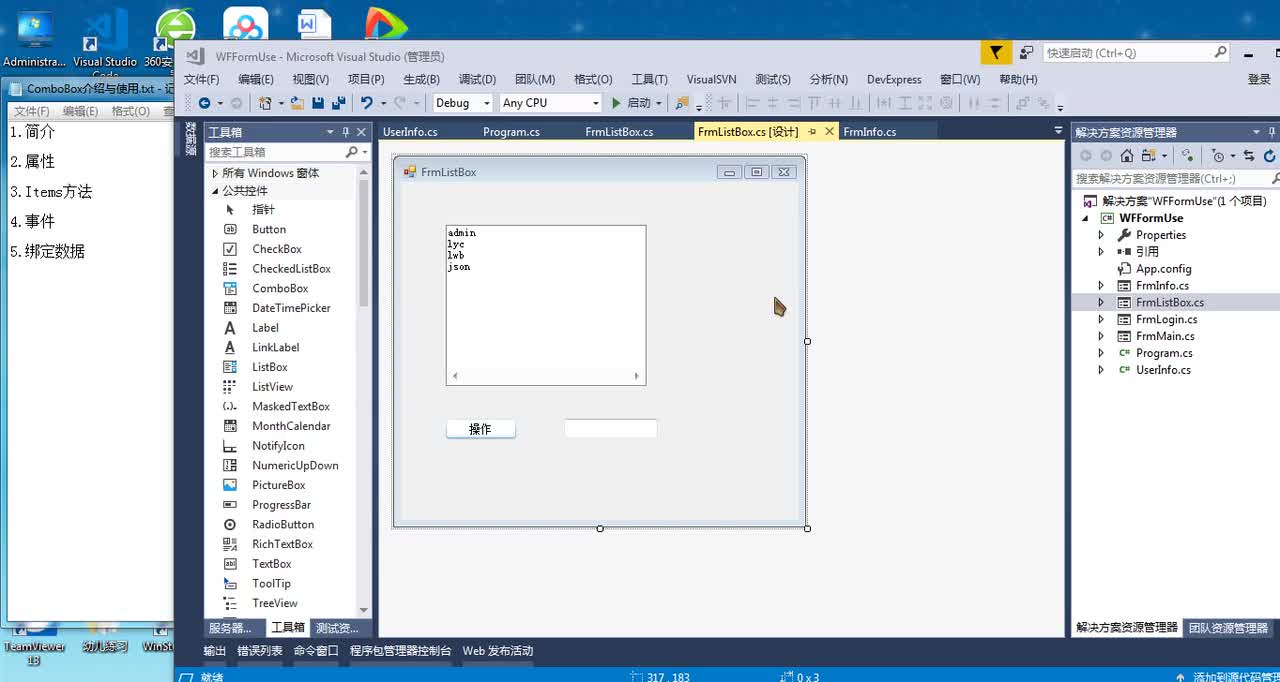The image size is (1280, 682).
Task: Pin the FrmListBox.cs [设计] tab
Action: pos(812,132)
